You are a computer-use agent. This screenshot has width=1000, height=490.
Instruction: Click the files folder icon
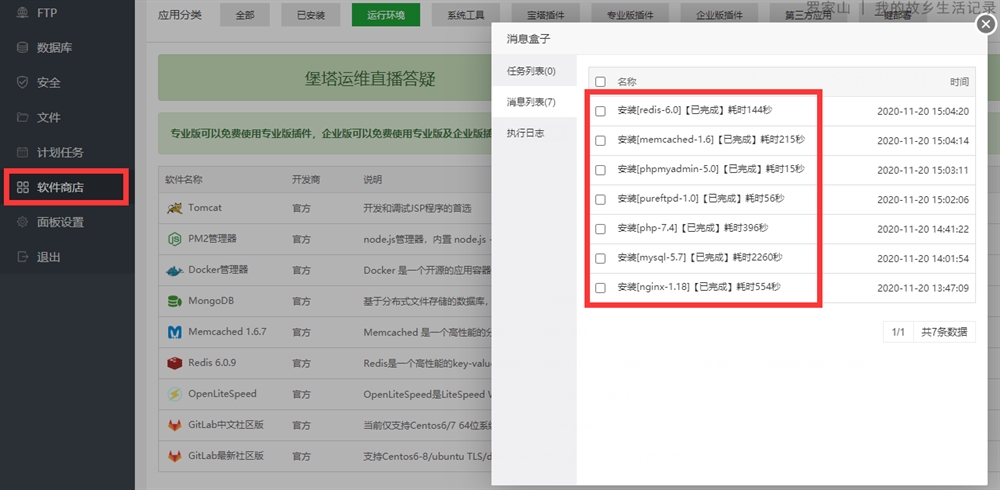pyautogui.click(x=22, y=117)
